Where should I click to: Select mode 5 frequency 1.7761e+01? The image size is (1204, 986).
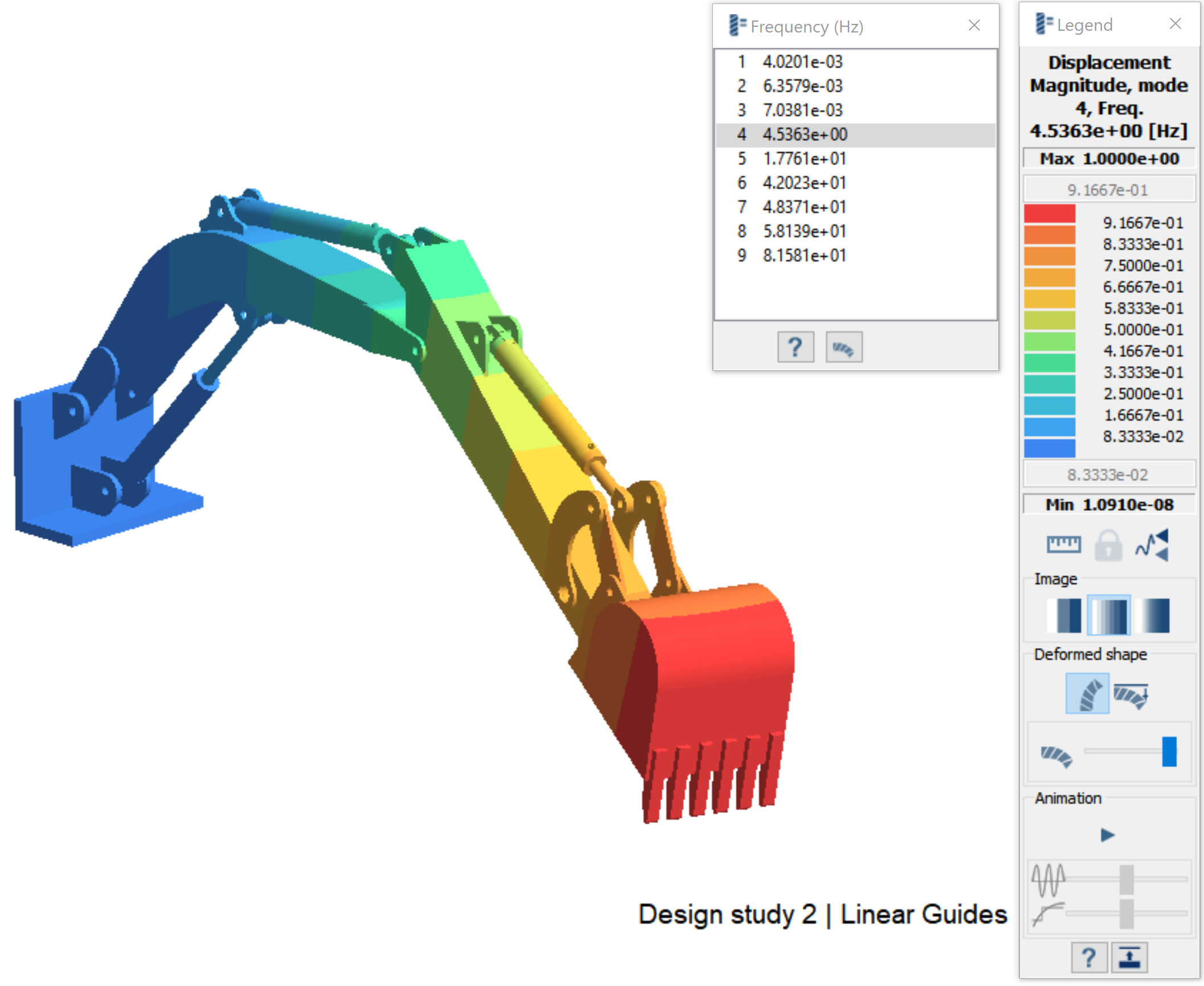(x=803, y=158)
